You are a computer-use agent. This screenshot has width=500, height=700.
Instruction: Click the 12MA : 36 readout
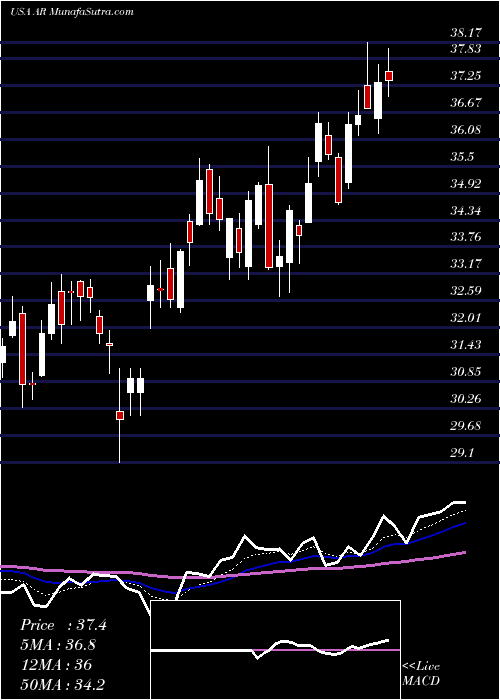click(56, 665)
